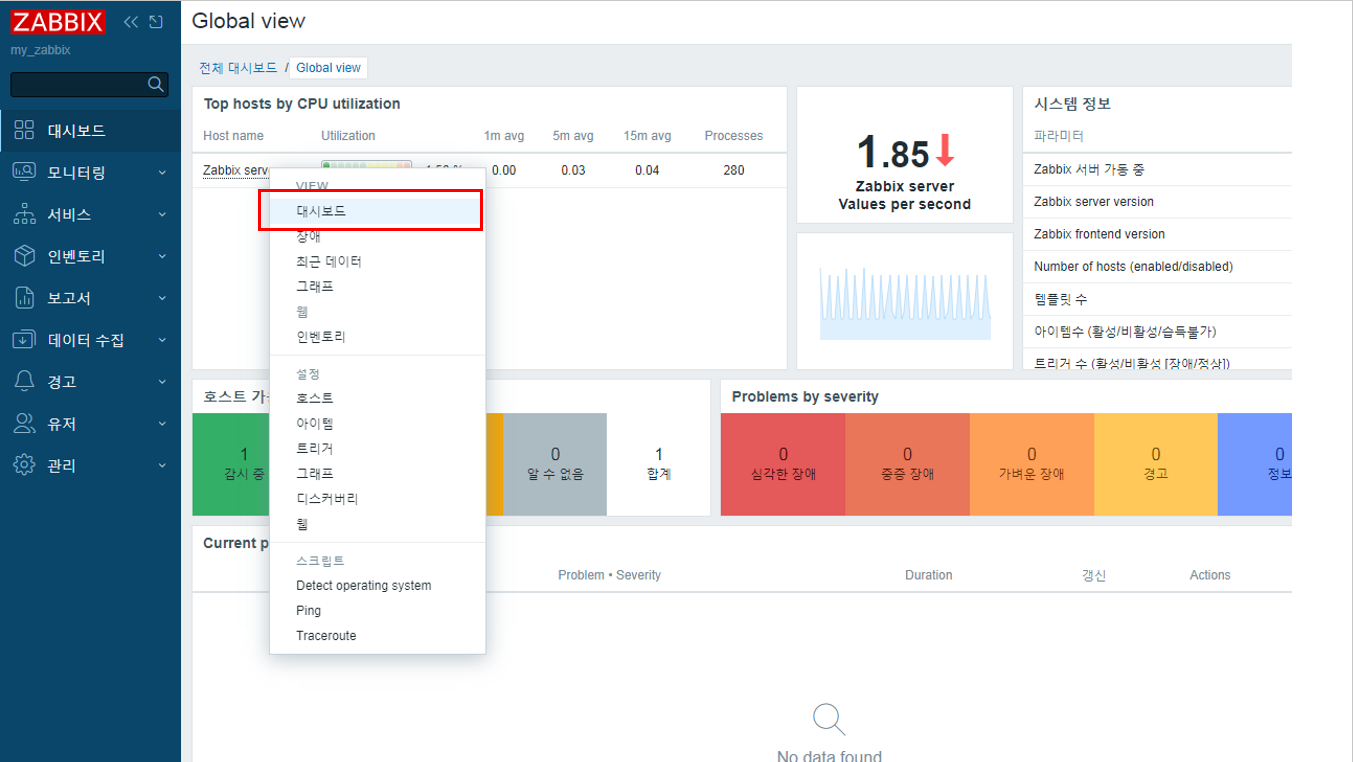Choose 트리거 in the context menu
The width and height of the screenshot is (1353, 762).
(378, 449)
